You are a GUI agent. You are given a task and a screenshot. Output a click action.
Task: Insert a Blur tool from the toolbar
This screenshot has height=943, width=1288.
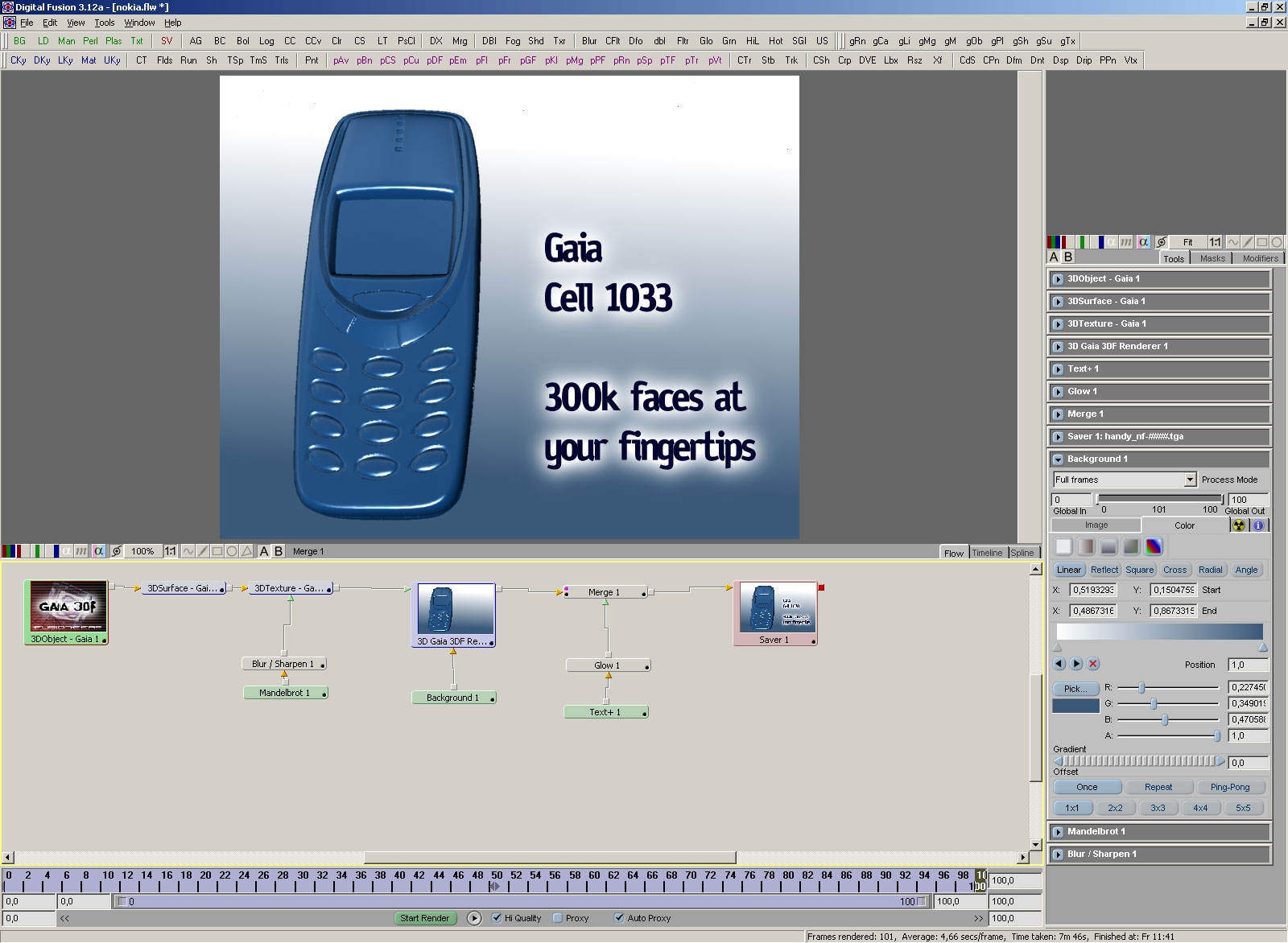(x=589, y=41)
